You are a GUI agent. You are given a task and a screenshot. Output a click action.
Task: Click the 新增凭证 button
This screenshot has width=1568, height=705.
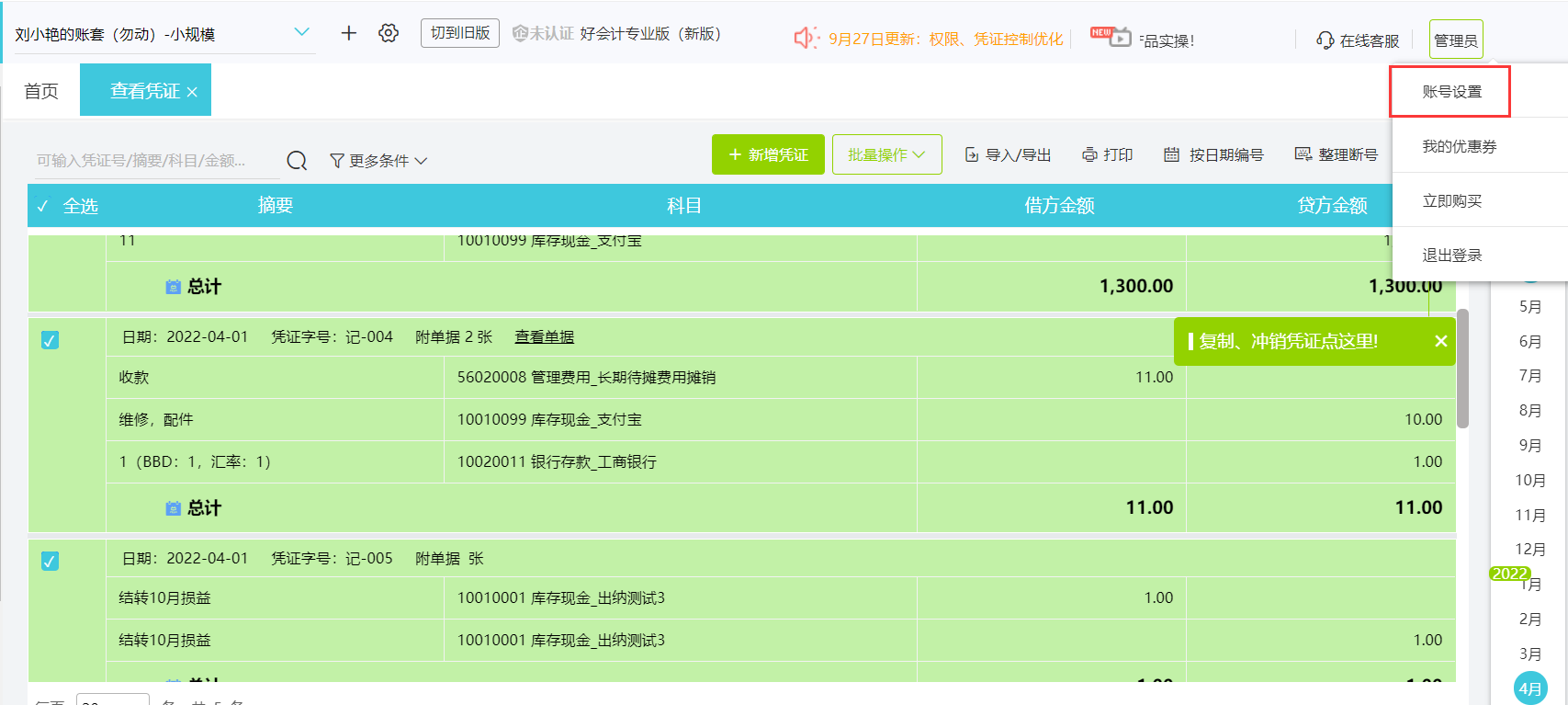[x=768, y=154]
